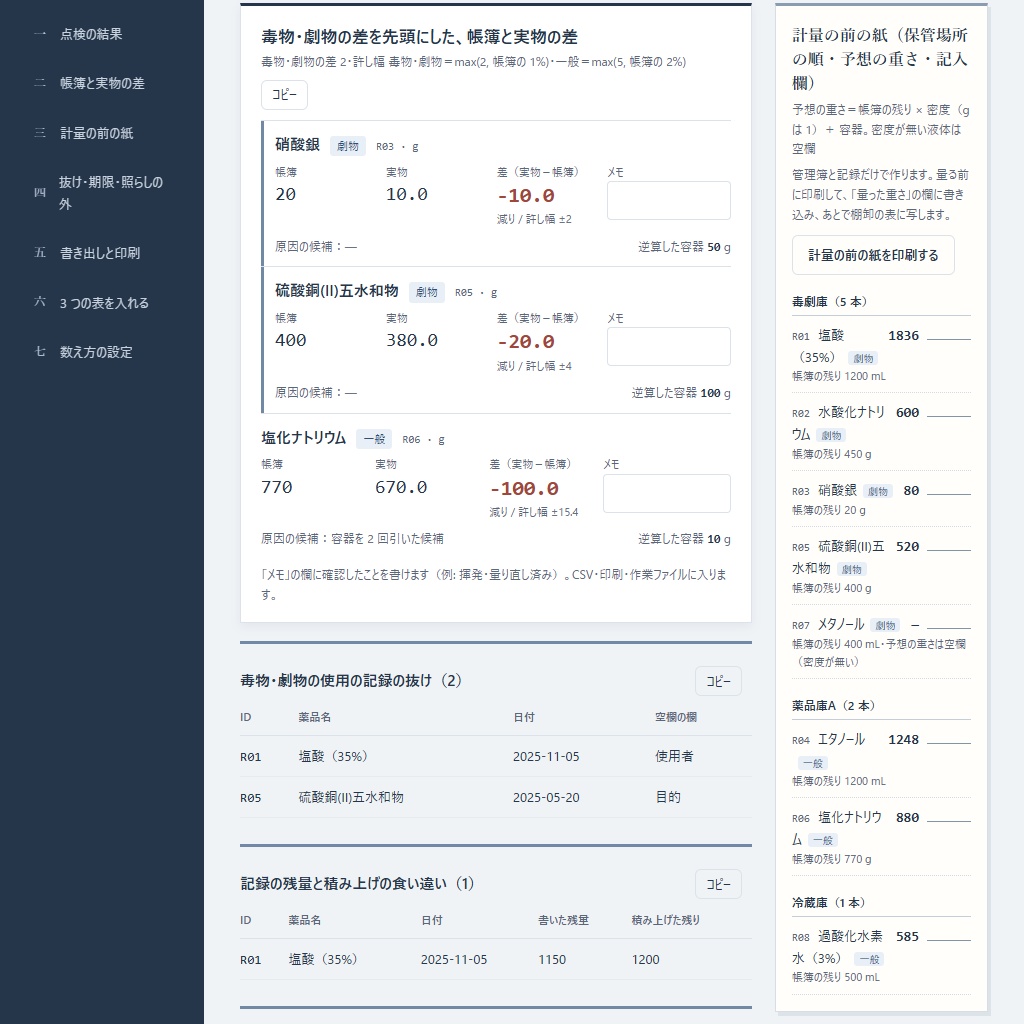Click the -10.0 difference value

(526, 195)
